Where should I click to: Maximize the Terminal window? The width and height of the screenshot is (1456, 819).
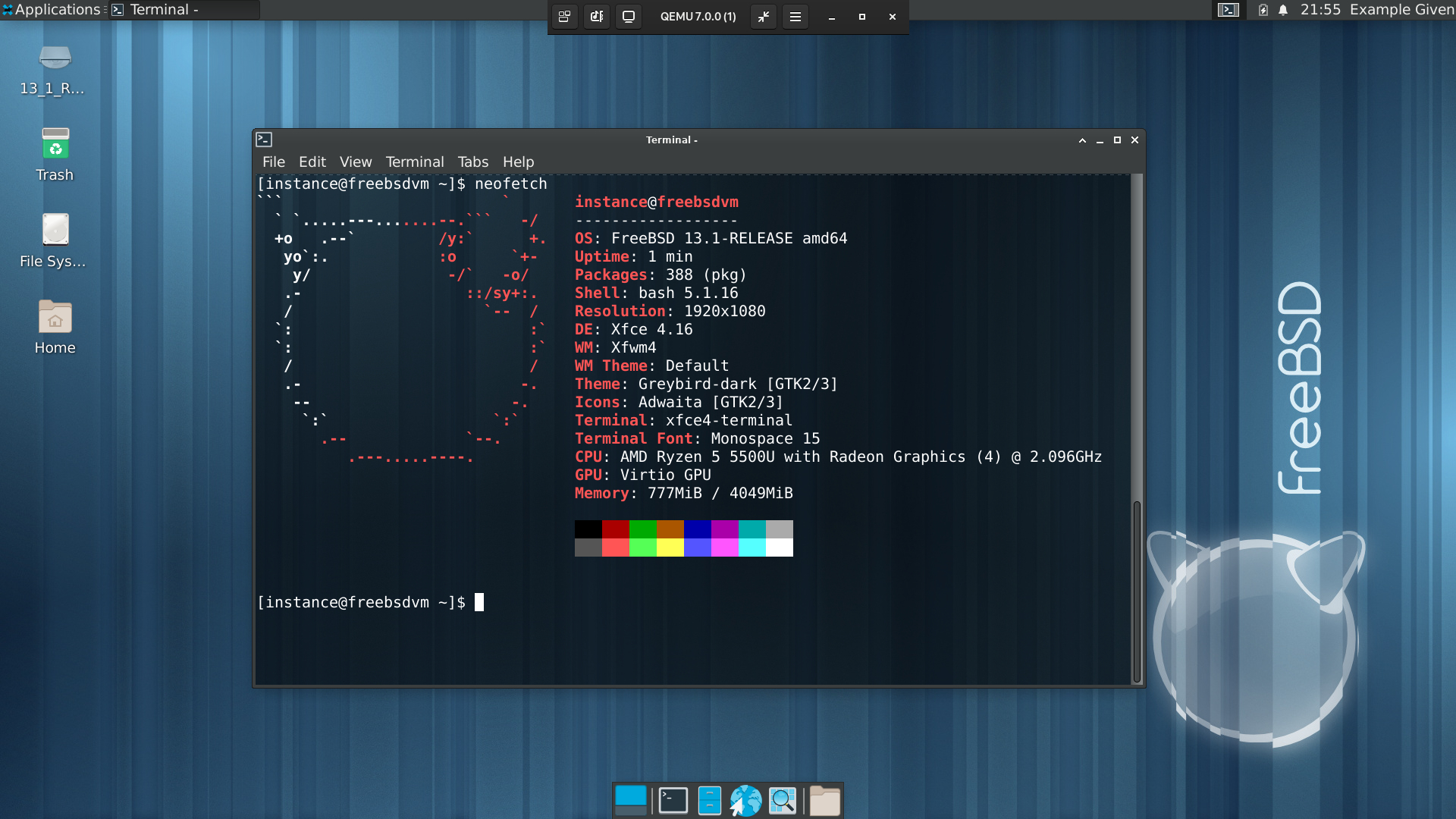tap(1117, 140)
